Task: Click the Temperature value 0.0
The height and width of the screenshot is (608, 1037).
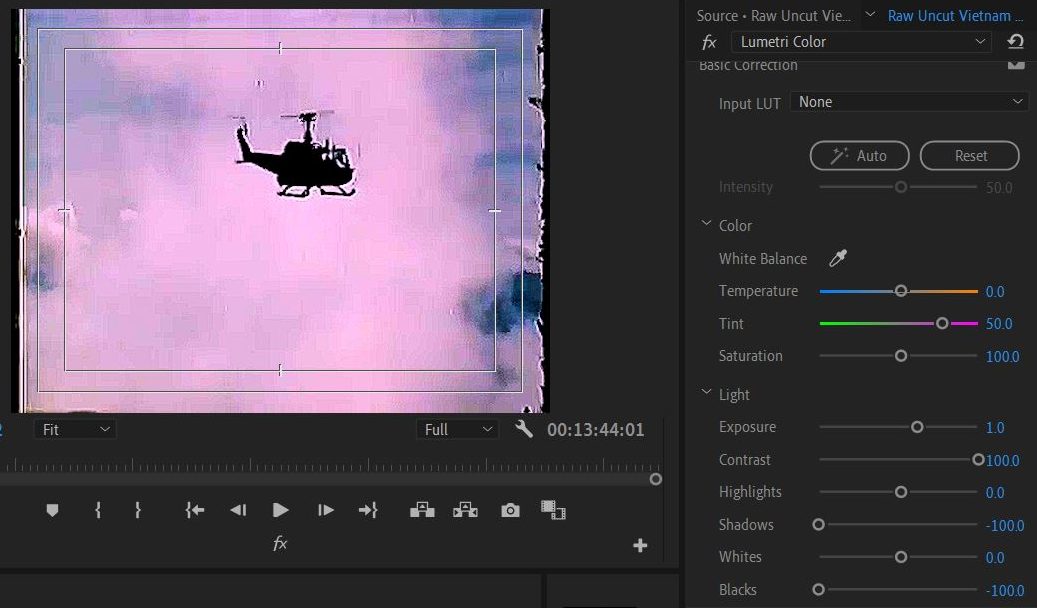Action: [995, 292]
